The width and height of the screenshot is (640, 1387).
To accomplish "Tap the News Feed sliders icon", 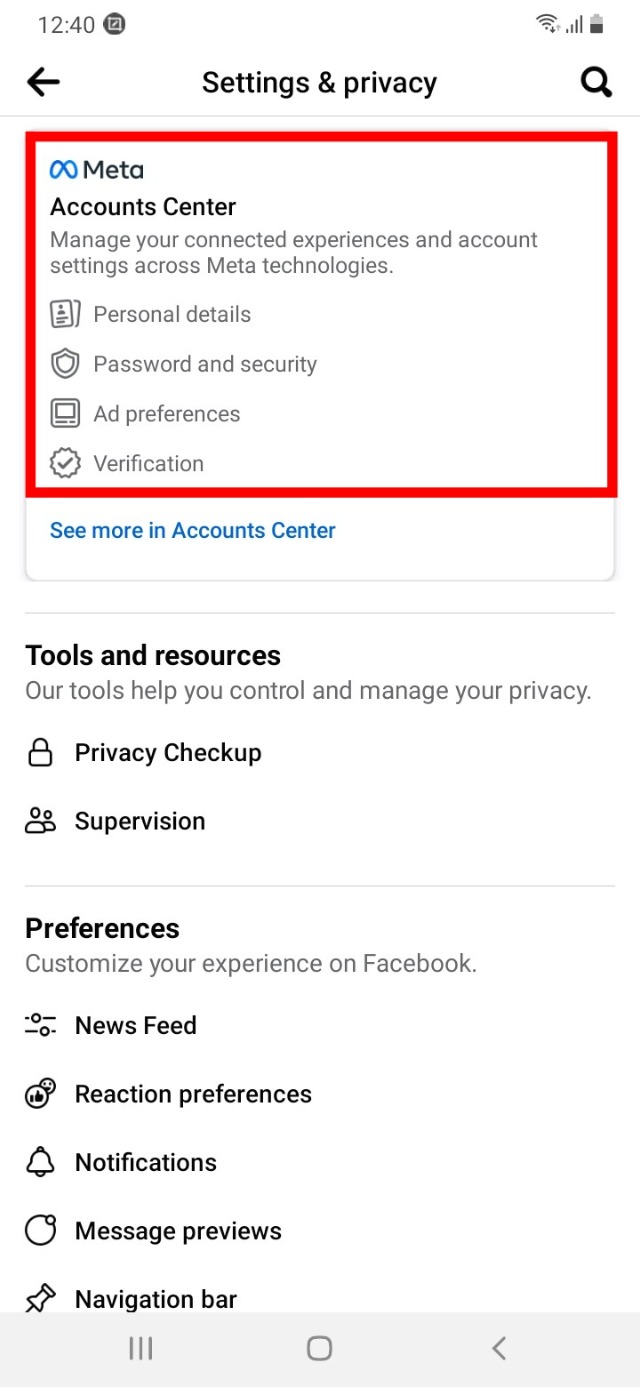I will pos(40,1025).
